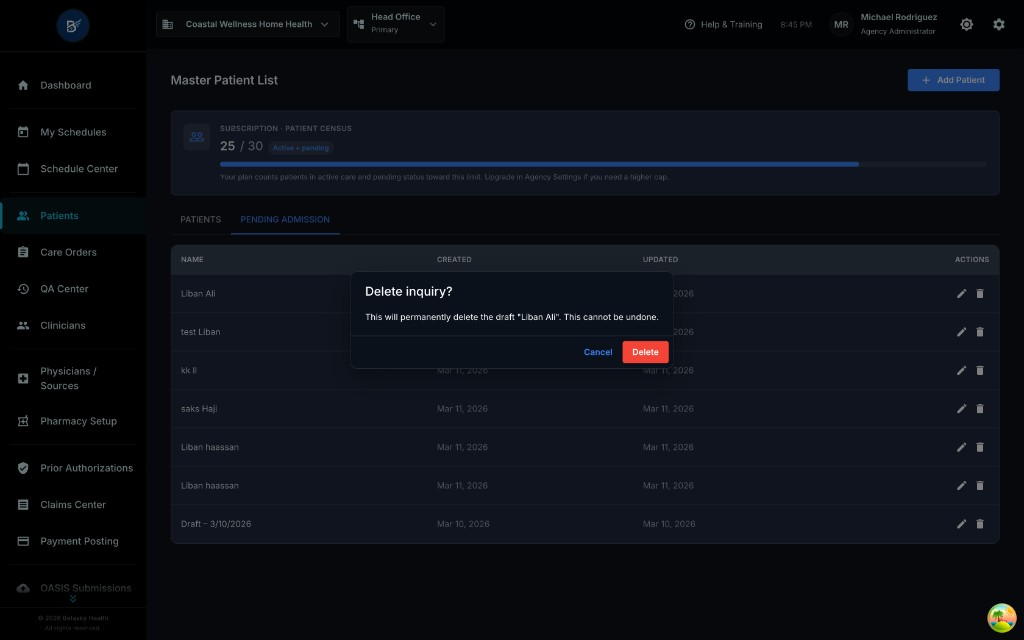Screen dimensions: 1024x640
Task: Edit the Liban Ali row
Action: pyautogui.click(x=961, y=293)
